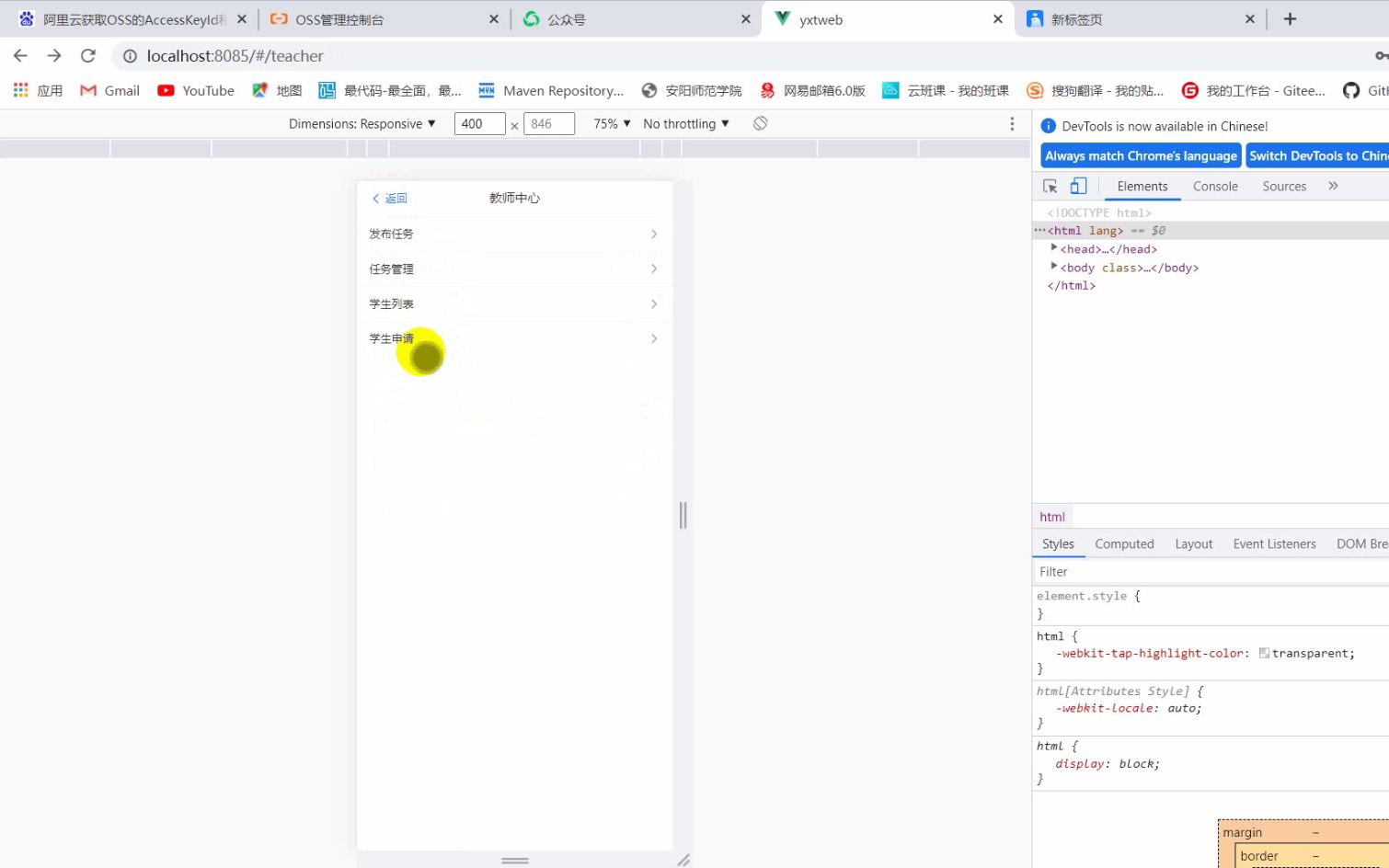
Task: Click the arrow beside 任务管理
Action: pos(654,268)
